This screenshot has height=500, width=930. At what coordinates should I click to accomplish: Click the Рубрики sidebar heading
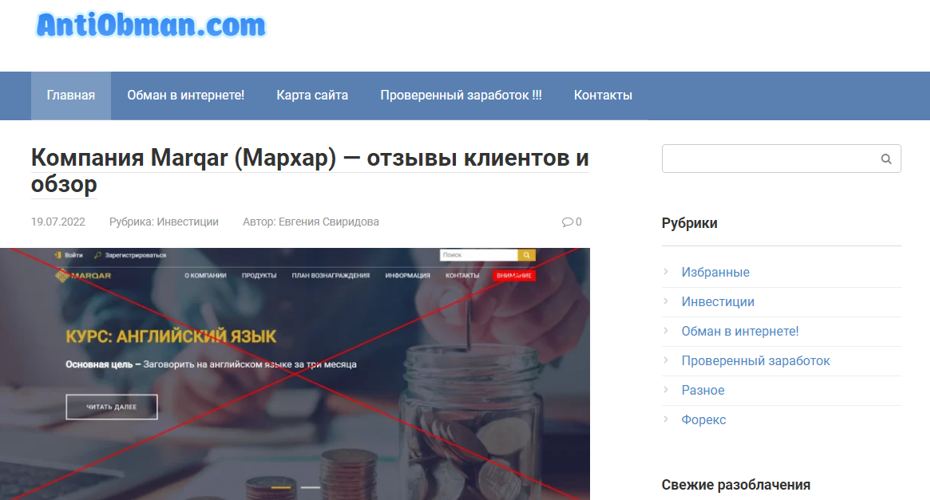tap(689, 223)
